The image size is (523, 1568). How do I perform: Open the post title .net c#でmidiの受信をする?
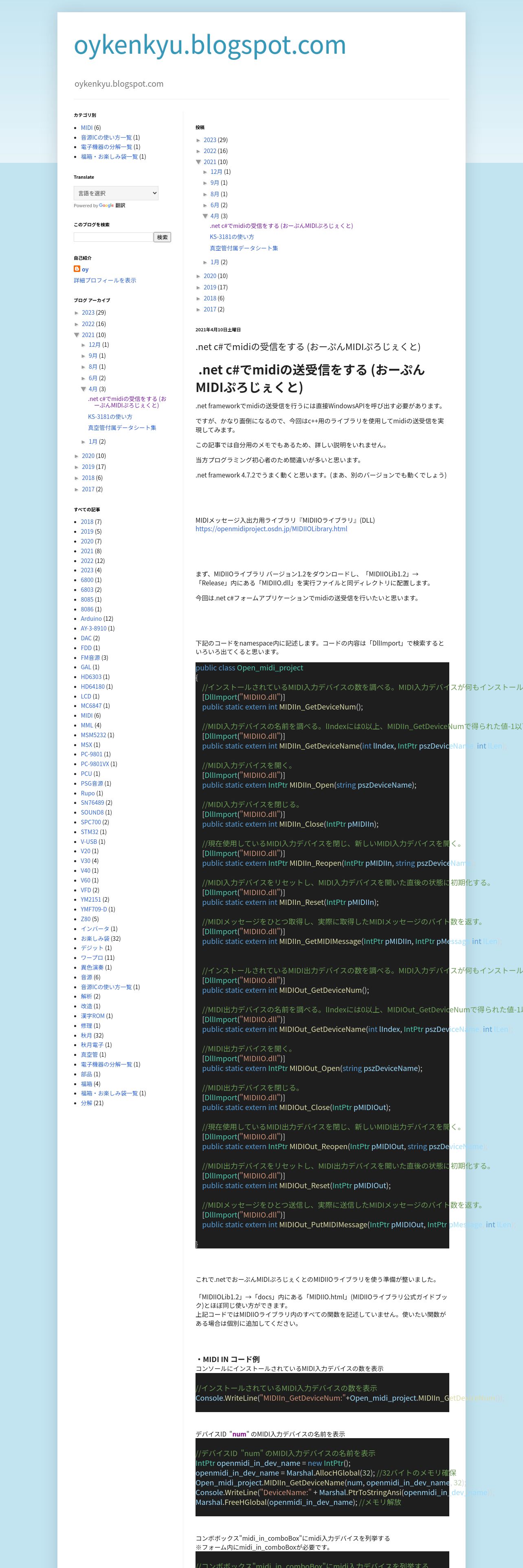[308, 347]
